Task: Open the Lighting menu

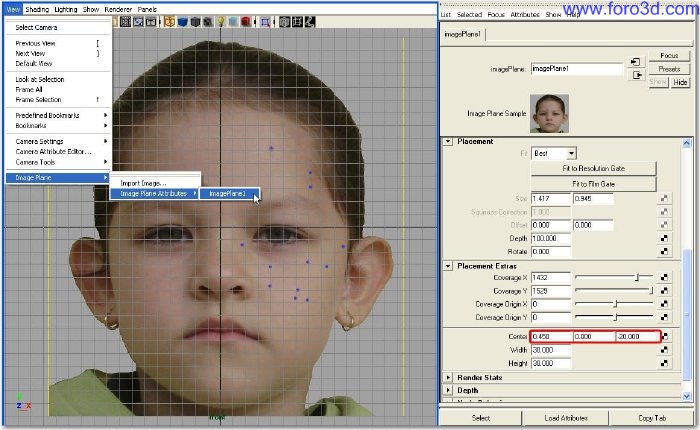Action: point(66,9)
